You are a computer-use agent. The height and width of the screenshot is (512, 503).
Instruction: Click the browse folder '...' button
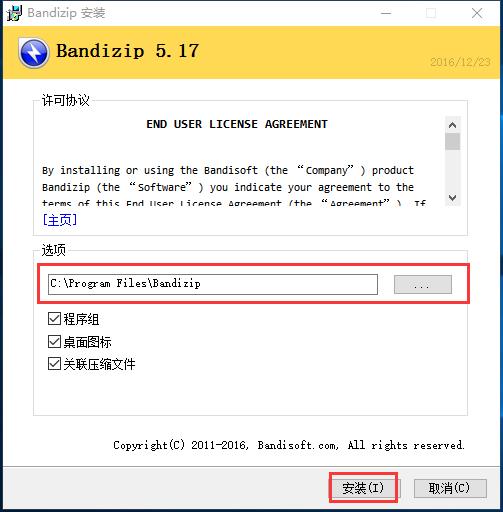pyautogui.click(x=423, y=285)
